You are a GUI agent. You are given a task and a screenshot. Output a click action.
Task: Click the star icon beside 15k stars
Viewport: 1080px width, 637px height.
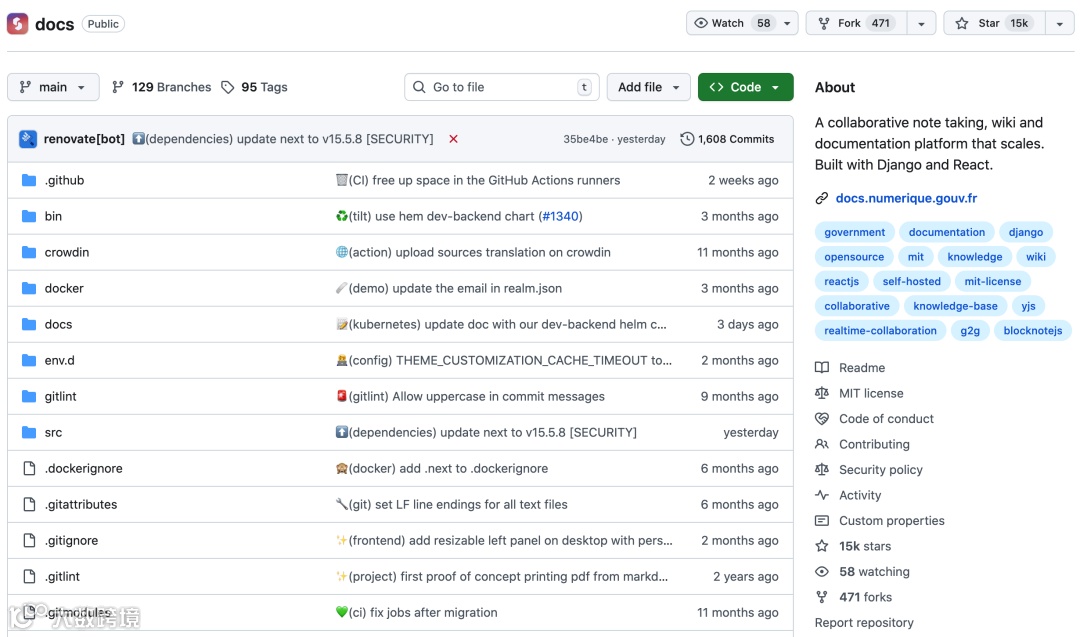click(x=822, y=546)
